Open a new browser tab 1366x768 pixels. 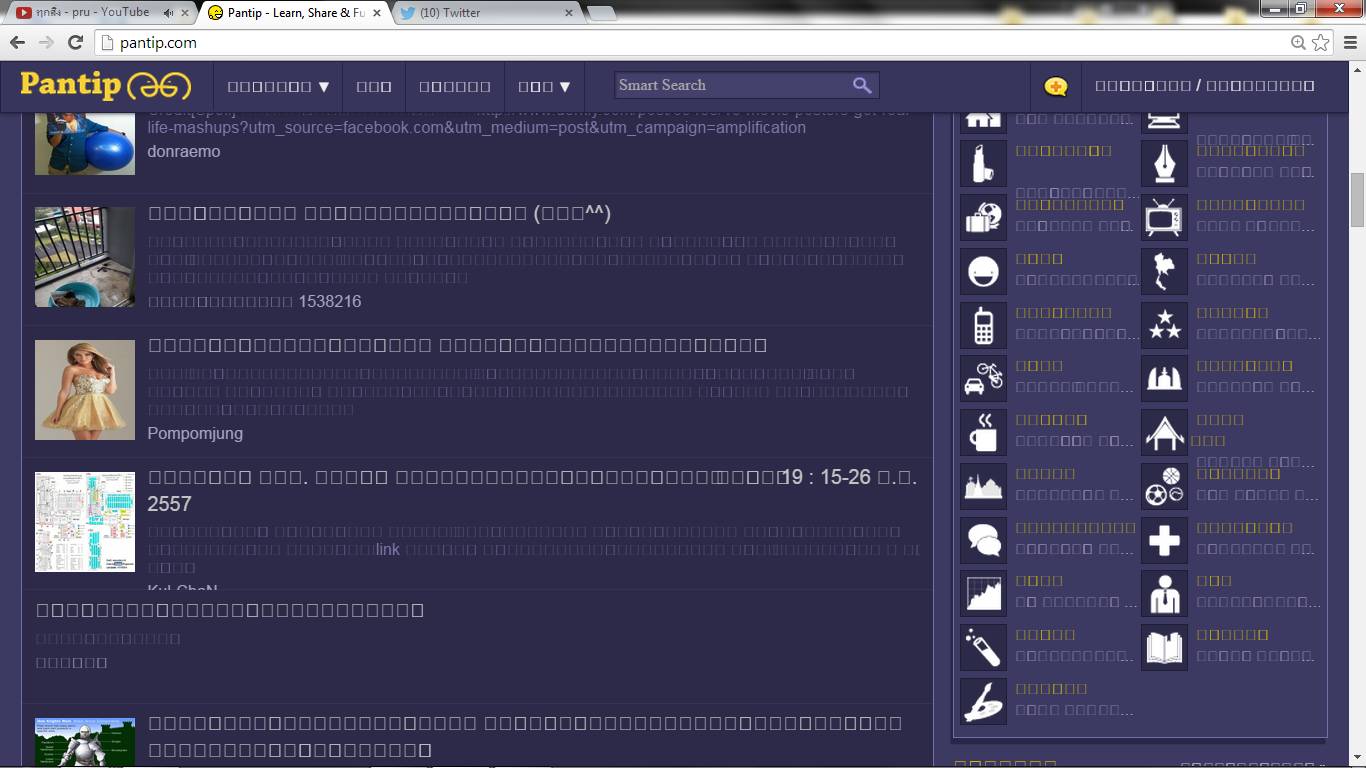pyautogui.click(x=601, y=13)
